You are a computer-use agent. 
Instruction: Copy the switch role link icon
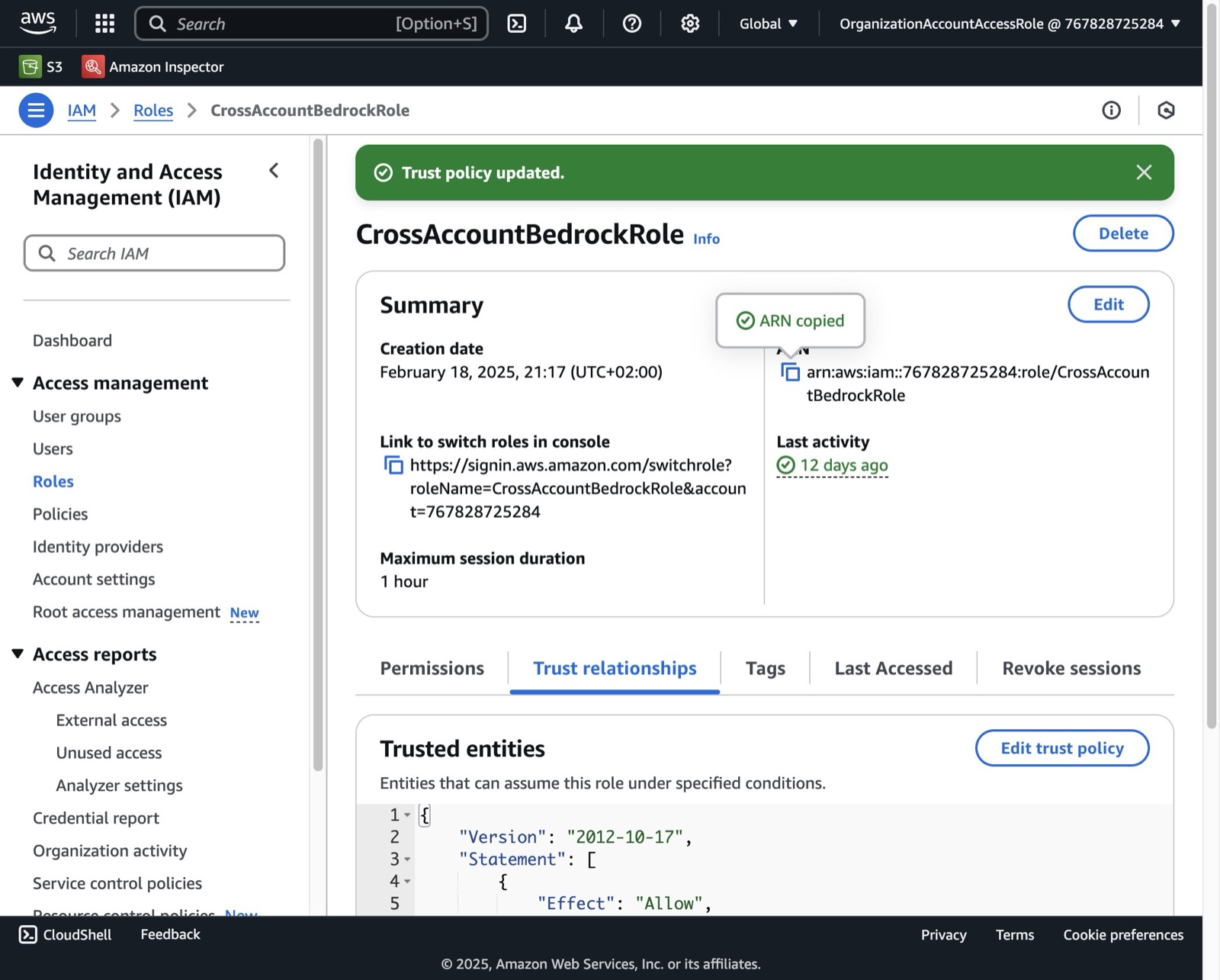(393, 464)
